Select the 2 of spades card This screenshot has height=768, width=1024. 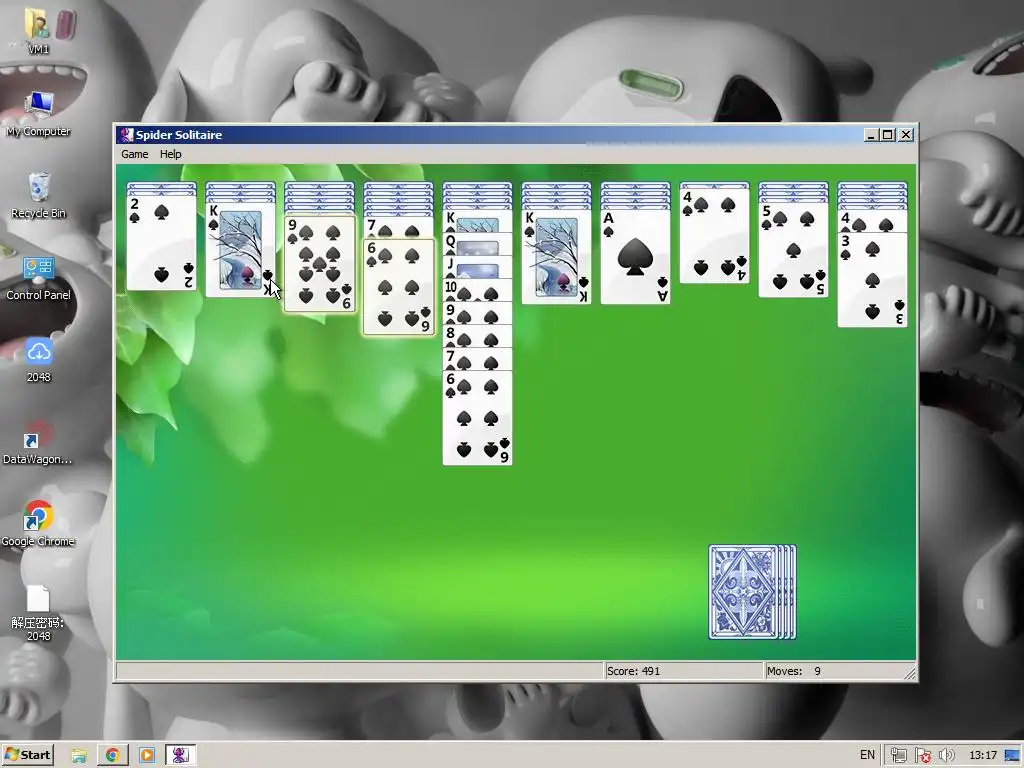coord(161,242)
